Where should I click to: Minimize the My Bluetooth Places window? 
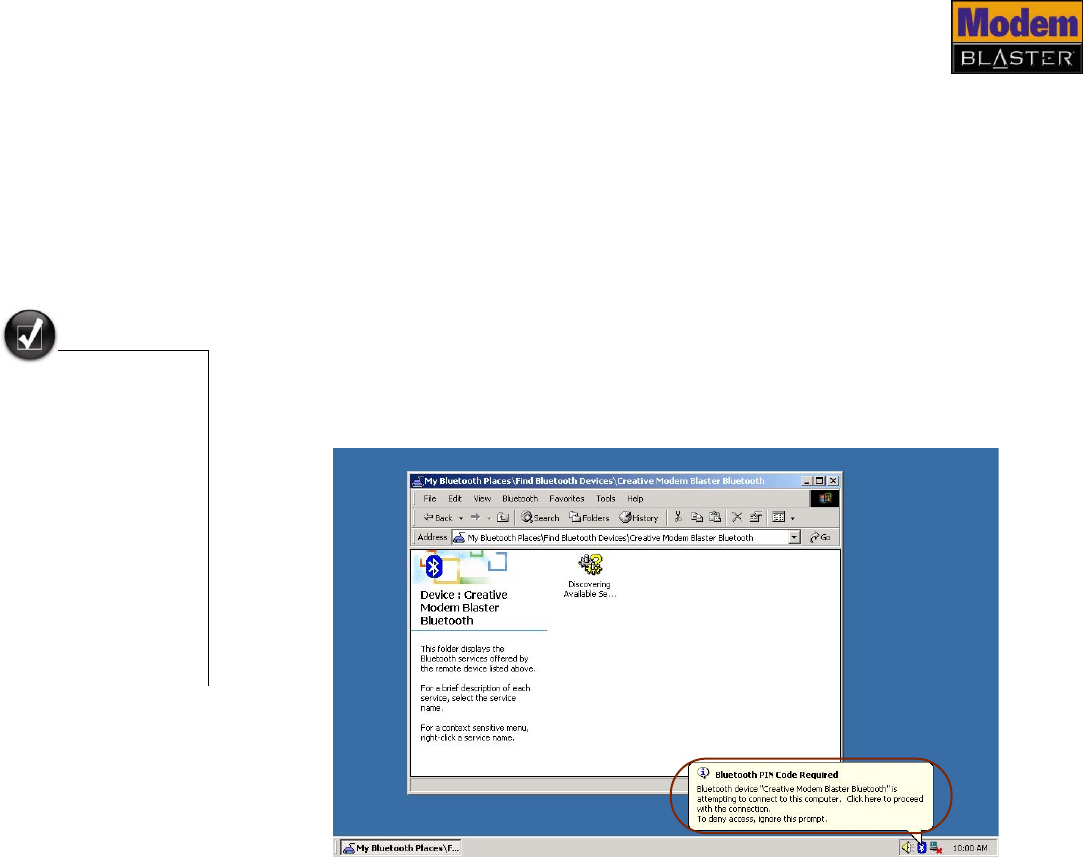(x=807, y=481)
